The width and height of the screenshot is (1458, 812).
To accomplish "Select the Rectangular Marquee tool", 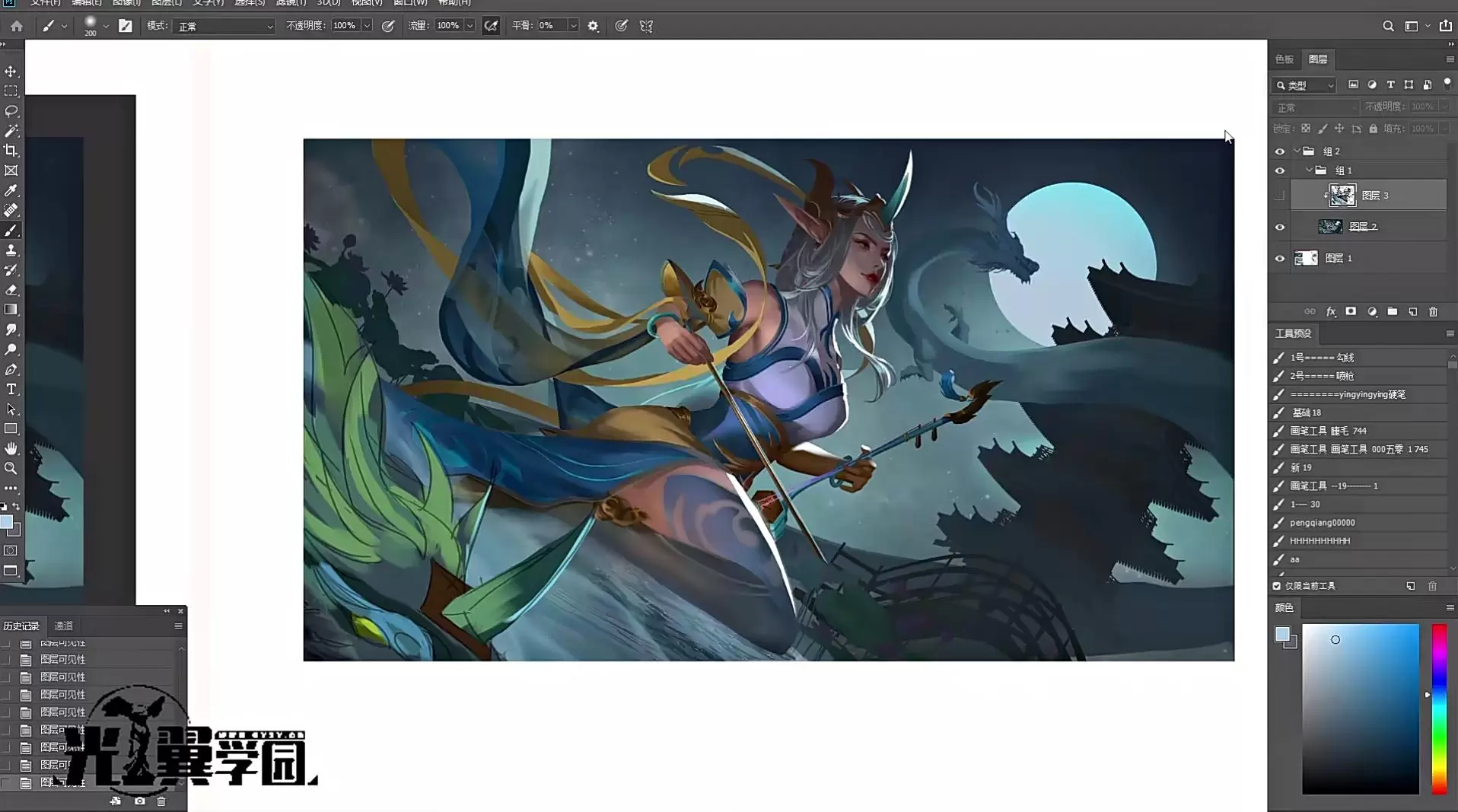I will click(x=11, y=91).
